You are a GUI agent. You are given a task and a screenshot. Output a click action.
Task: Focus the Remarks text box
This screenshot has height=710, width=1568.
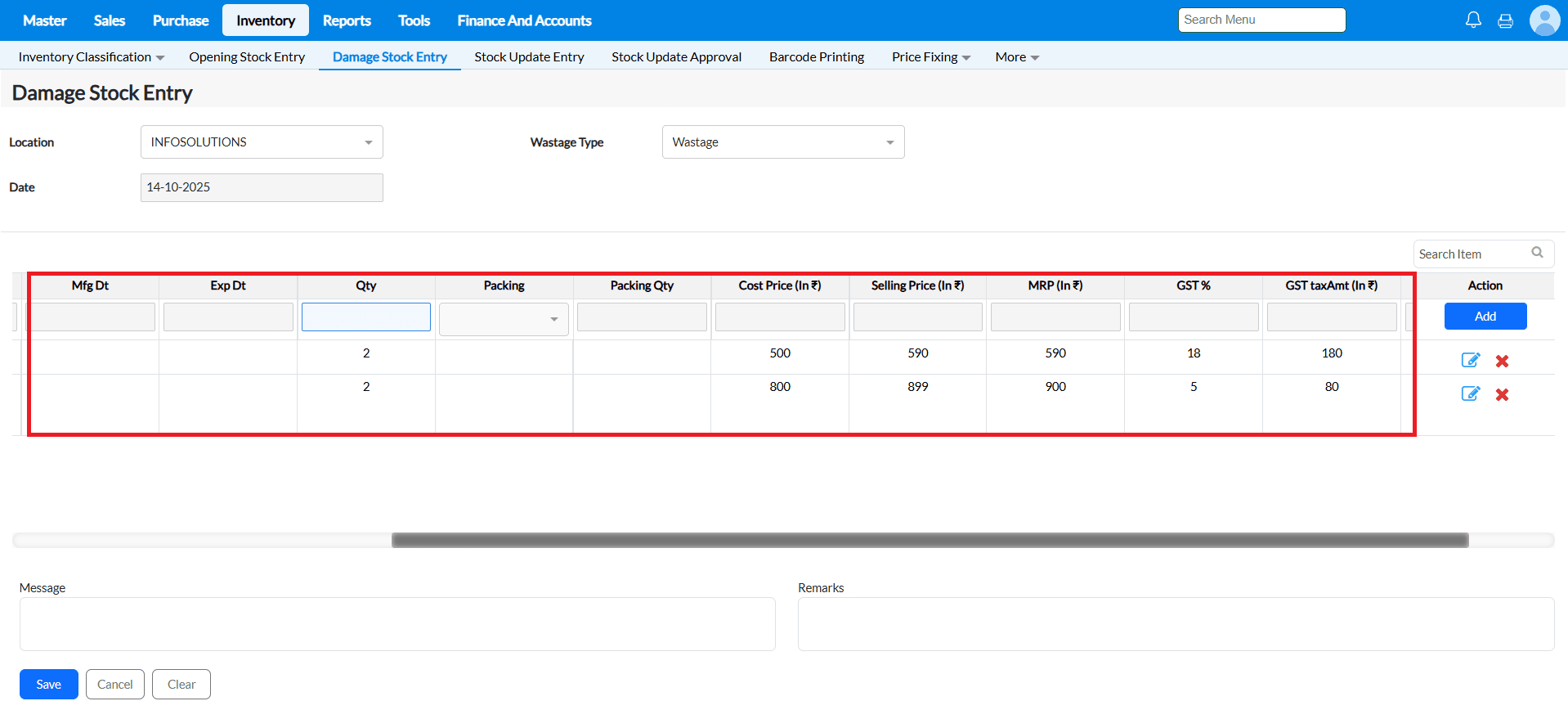pyautogui.click(x=1175, y=624)
